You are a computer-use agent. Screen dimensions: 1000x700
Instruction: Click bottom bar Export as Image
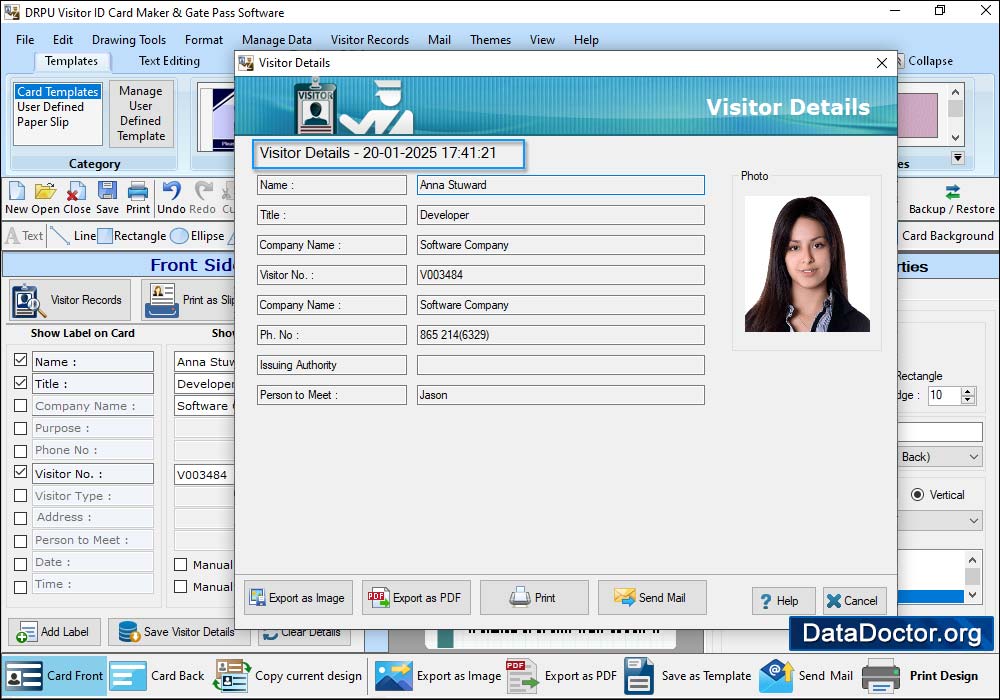(438, 676)
